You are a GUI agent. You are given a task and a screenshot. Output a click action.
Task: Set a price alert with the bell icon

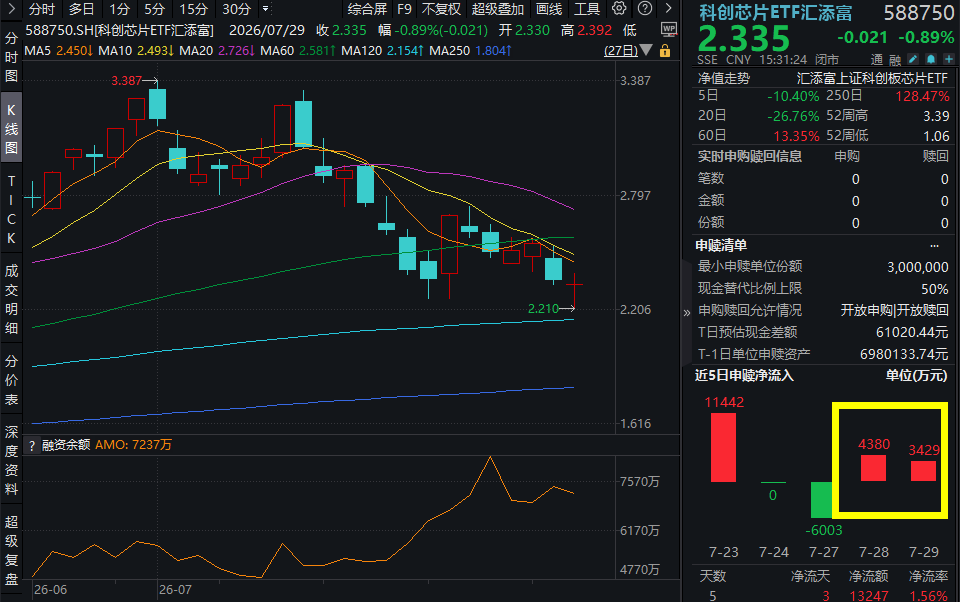(931, 59)
